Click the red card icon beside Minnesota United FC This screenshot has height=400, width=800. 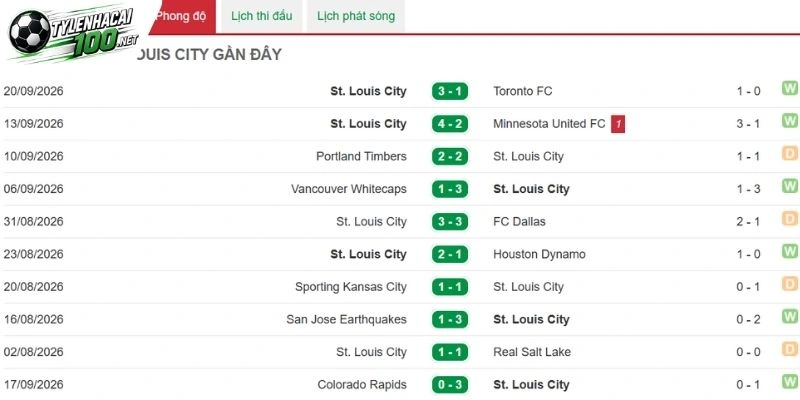click(618, 124)
